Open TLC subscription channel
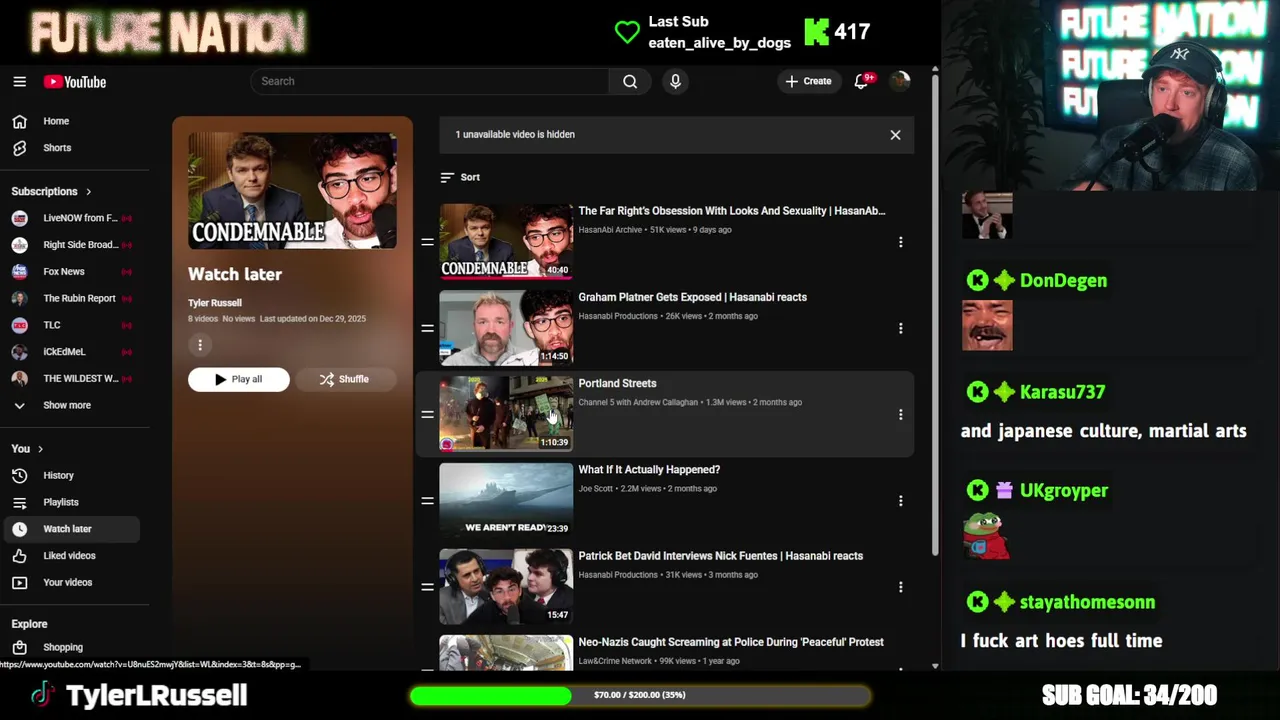1280x720 pixels. (x=70, y=325)
